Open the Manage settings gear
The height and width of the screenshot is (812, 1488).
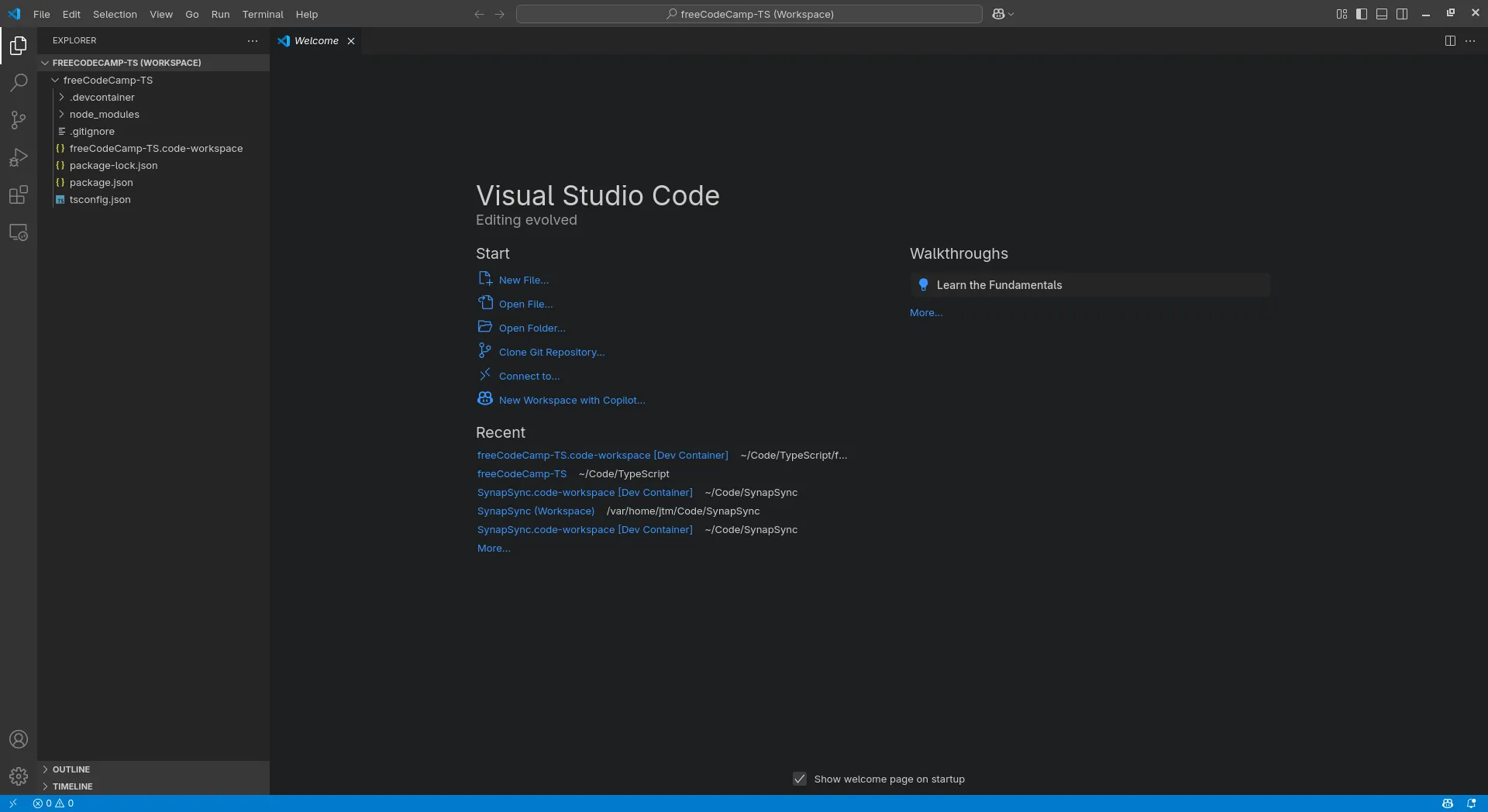[18, 776]
